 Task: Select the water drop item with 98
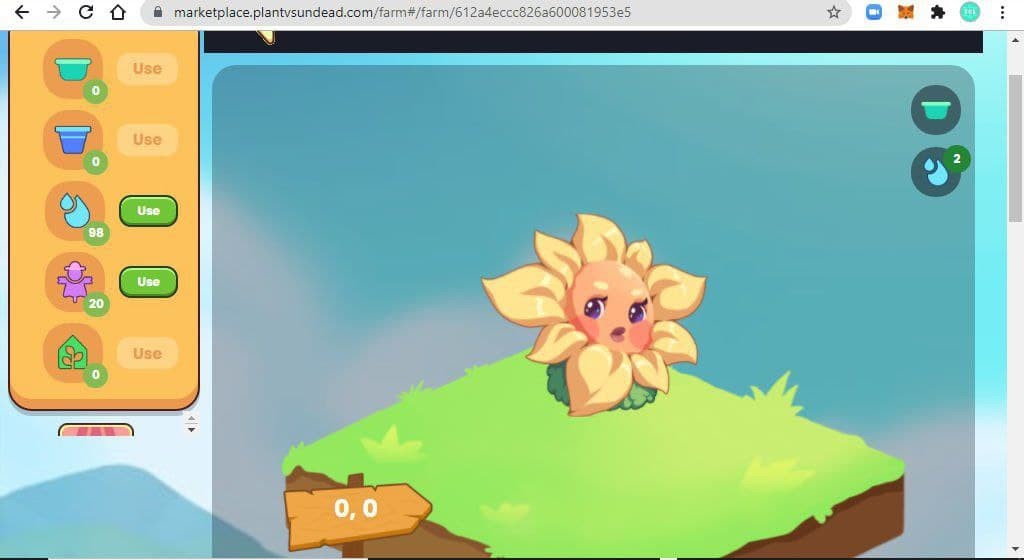tap(74, 210)
